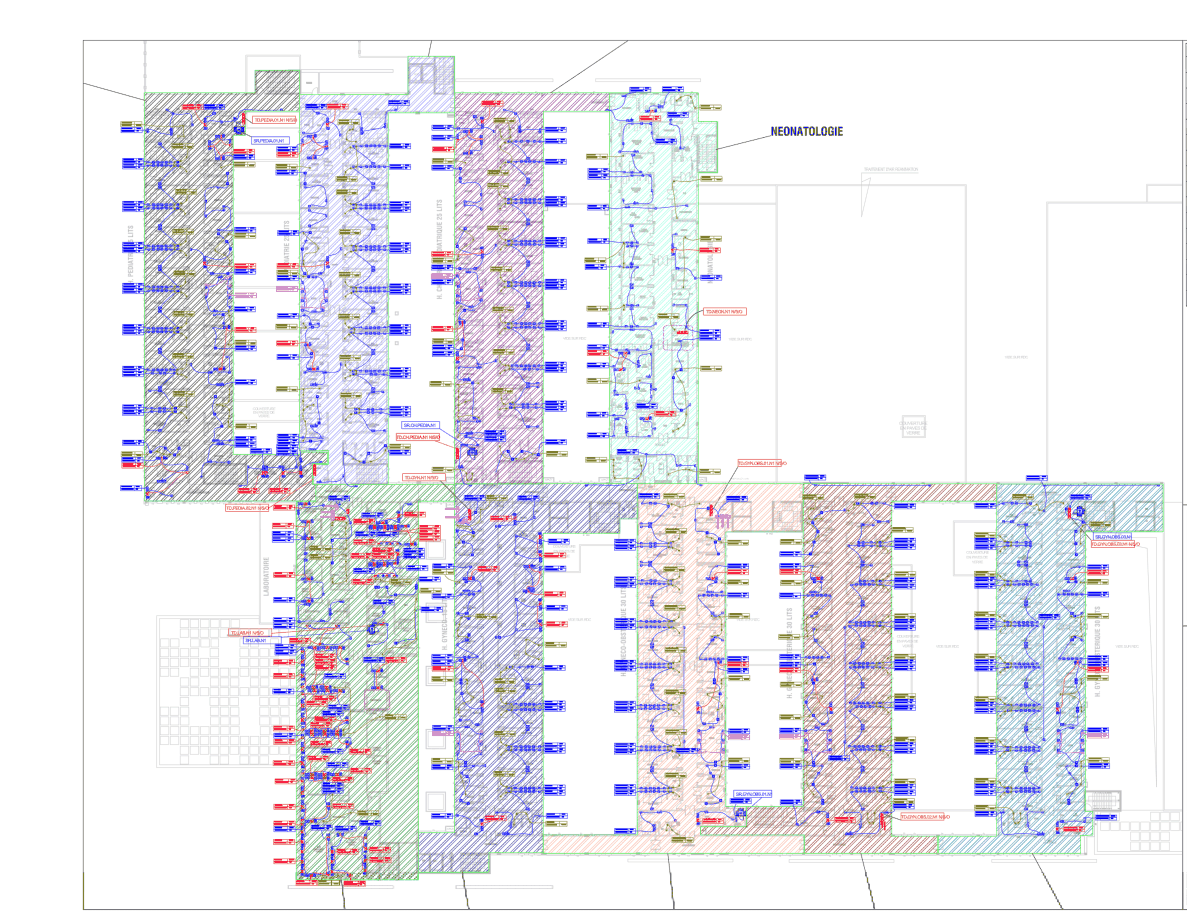Image resolution: width=1187 pixels, height=921 pixels.
Task: Click the red TD.GYN.OBS.01.N1 N/S/O tag
Action: (762, 463)
